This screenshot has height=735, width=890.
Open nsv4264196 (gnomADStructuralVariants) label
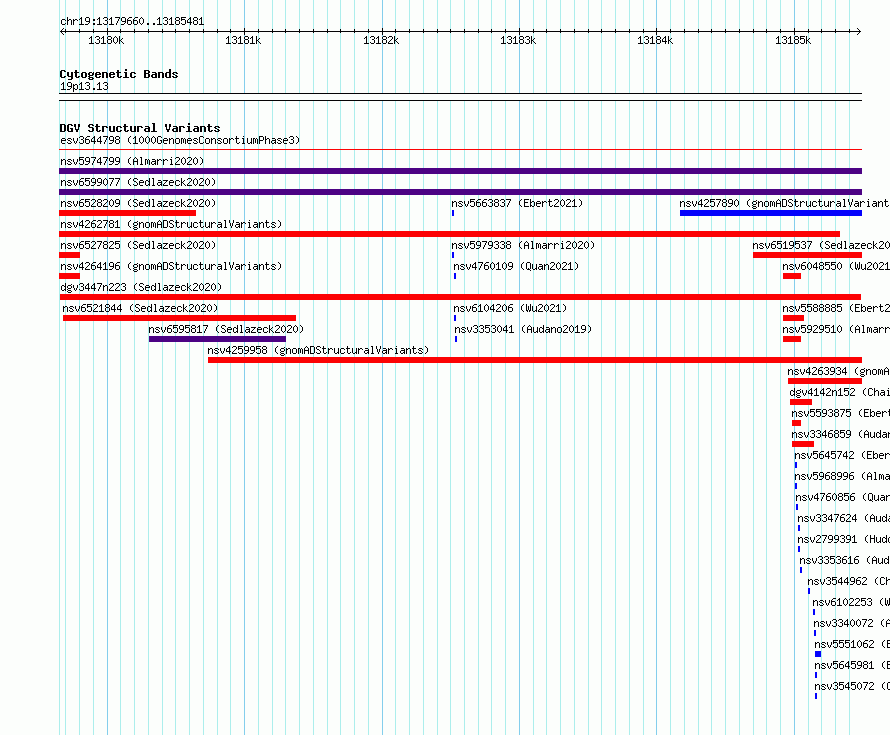171,266
